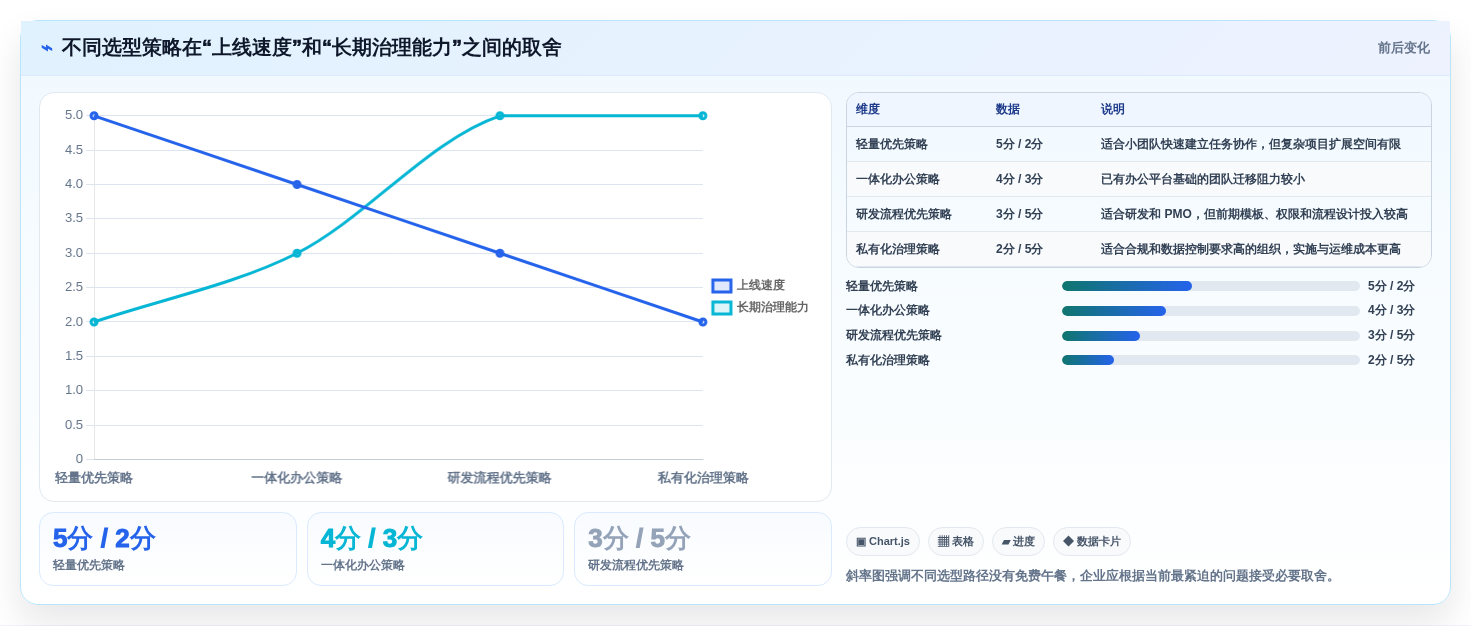The width and height of the screenshot is (1471, 626).
Task: Click 上线速度 point at 研发流程优先策略
Action: point(500,253)
